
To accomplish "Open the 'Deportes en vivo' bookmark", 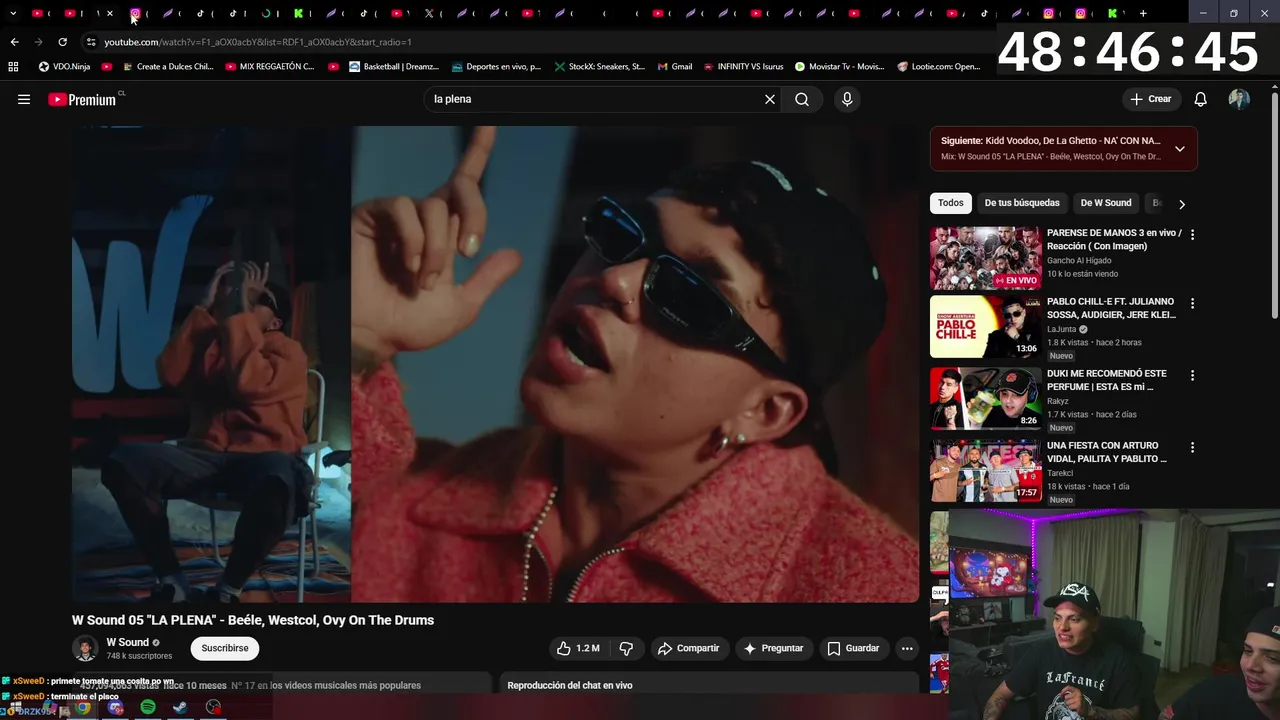I will point(496,66).
